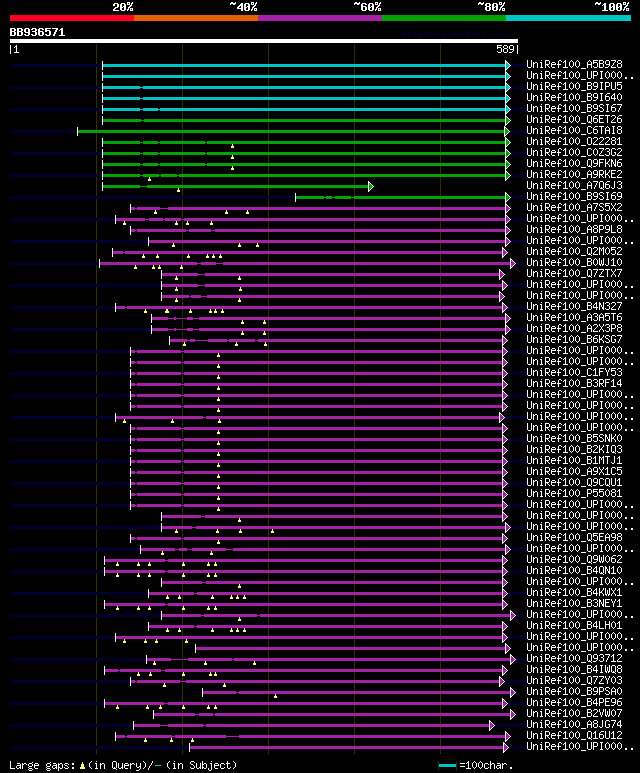640x773 pixels.
Task: Click the purple alignment bar for B9PSA0
Action: (x=359, y=693)
